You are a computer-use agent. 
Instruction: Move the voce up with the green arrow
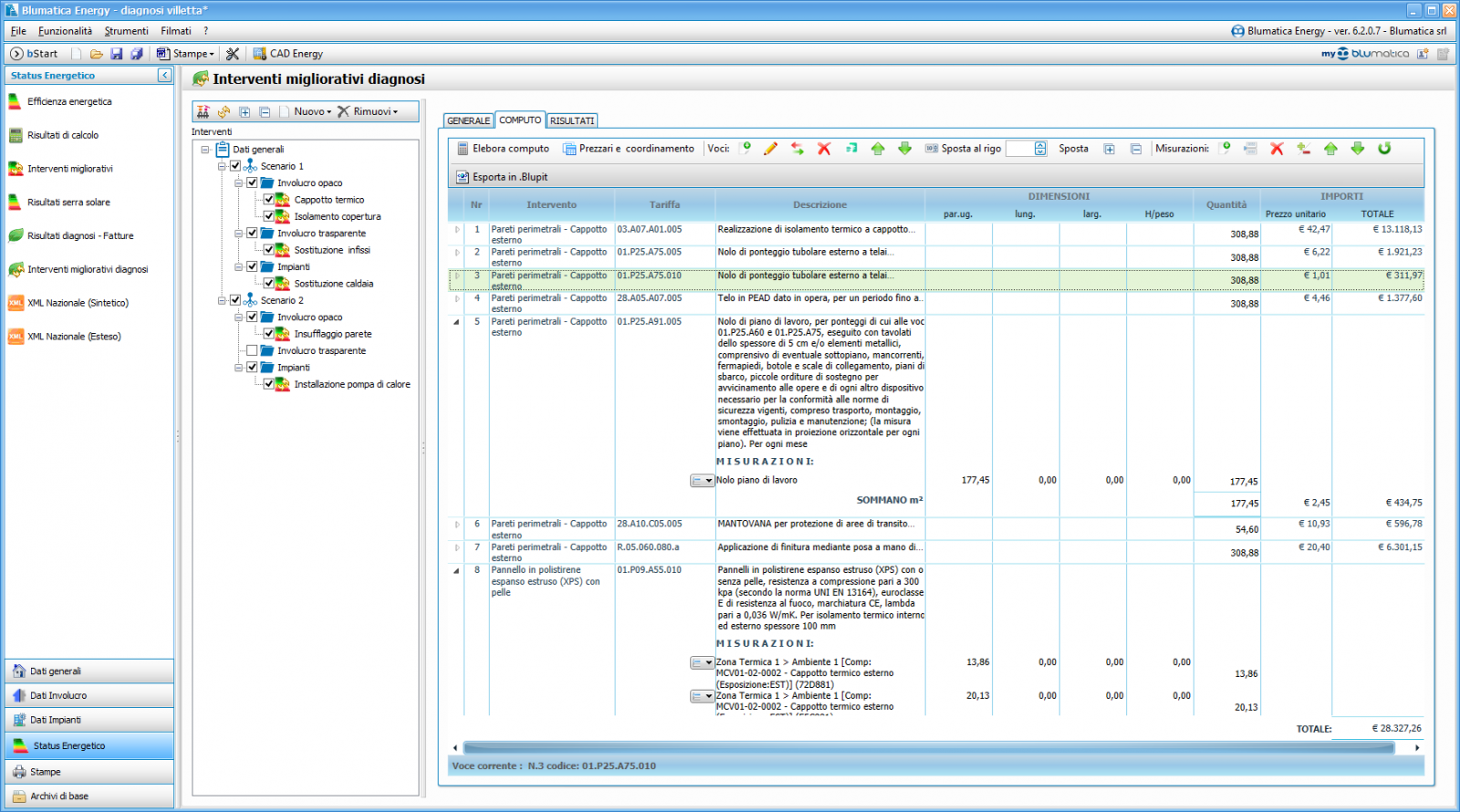pyautogui.click(x=878, y=149)
